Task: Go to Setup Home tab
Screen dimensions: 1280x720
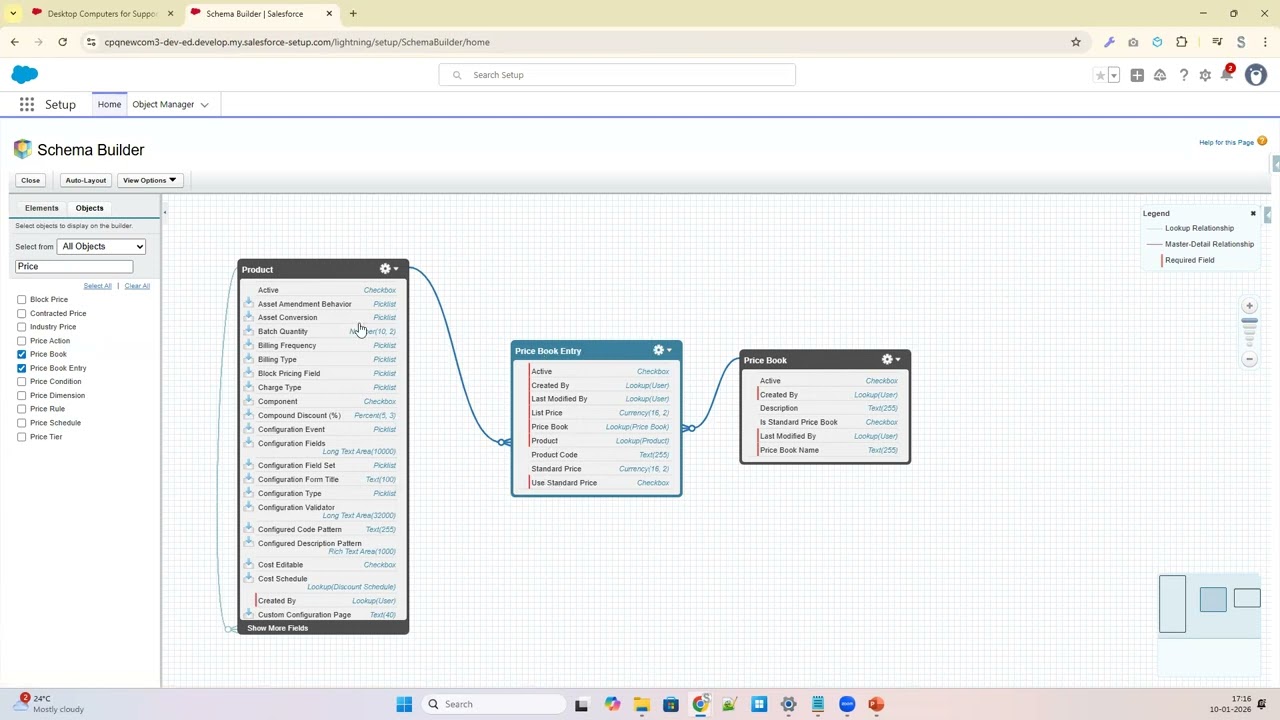Action: click(x=109, y=104)
